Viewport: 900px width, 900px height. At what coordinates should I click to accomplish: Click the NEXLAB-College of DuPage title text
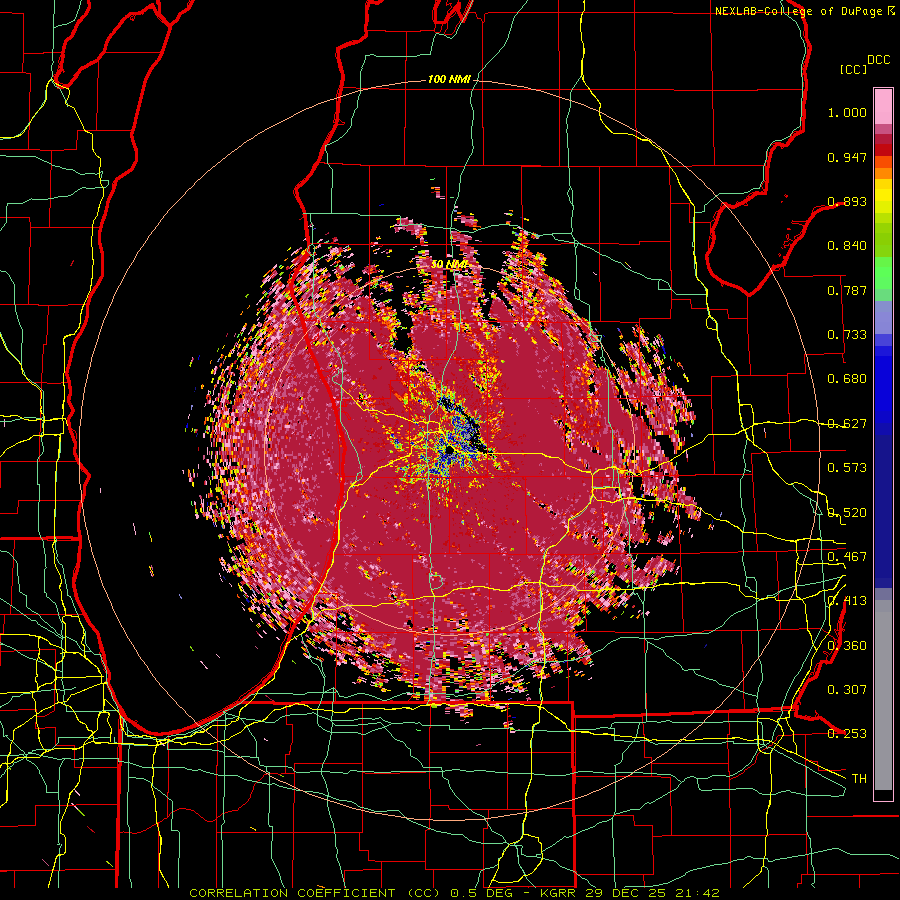tap(799, 11)
